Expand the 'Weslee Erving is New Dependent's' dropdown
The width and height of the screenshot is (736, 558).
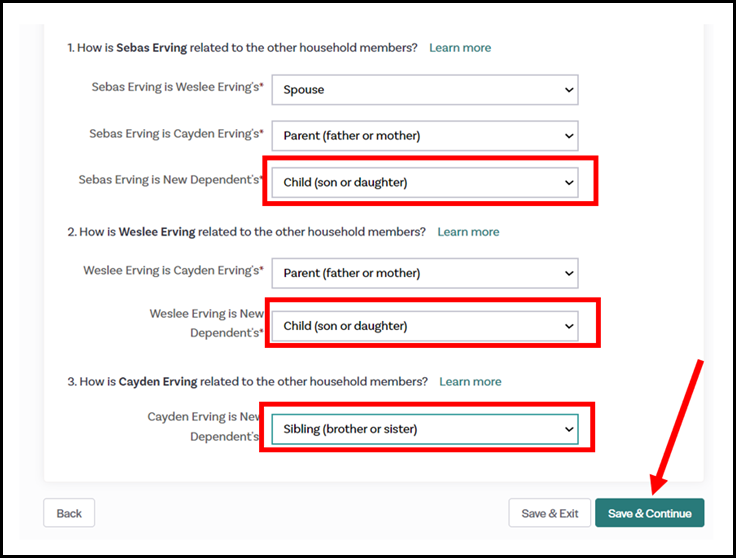point(412,326)
